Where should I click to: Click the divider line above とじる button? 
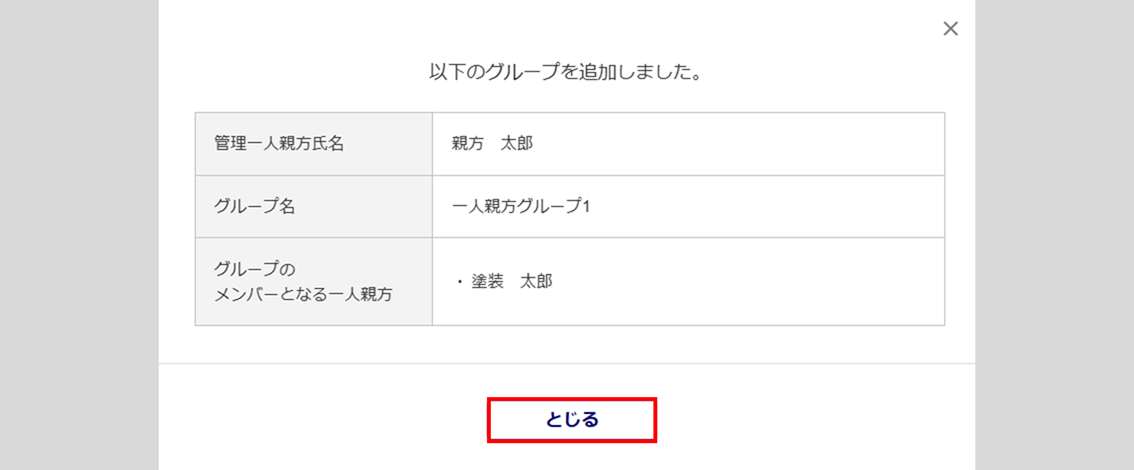(566, 363)
